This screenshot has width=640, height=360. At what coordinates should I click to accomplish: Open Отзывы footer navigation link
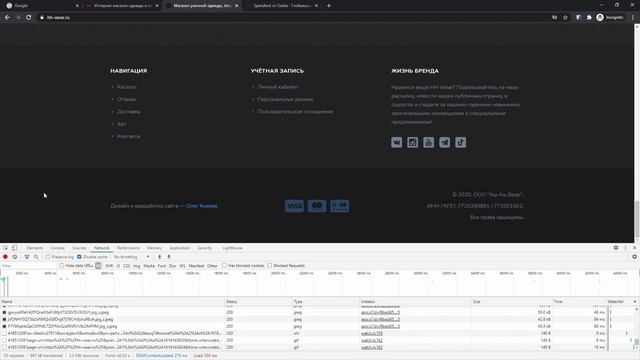pos(126,99)
